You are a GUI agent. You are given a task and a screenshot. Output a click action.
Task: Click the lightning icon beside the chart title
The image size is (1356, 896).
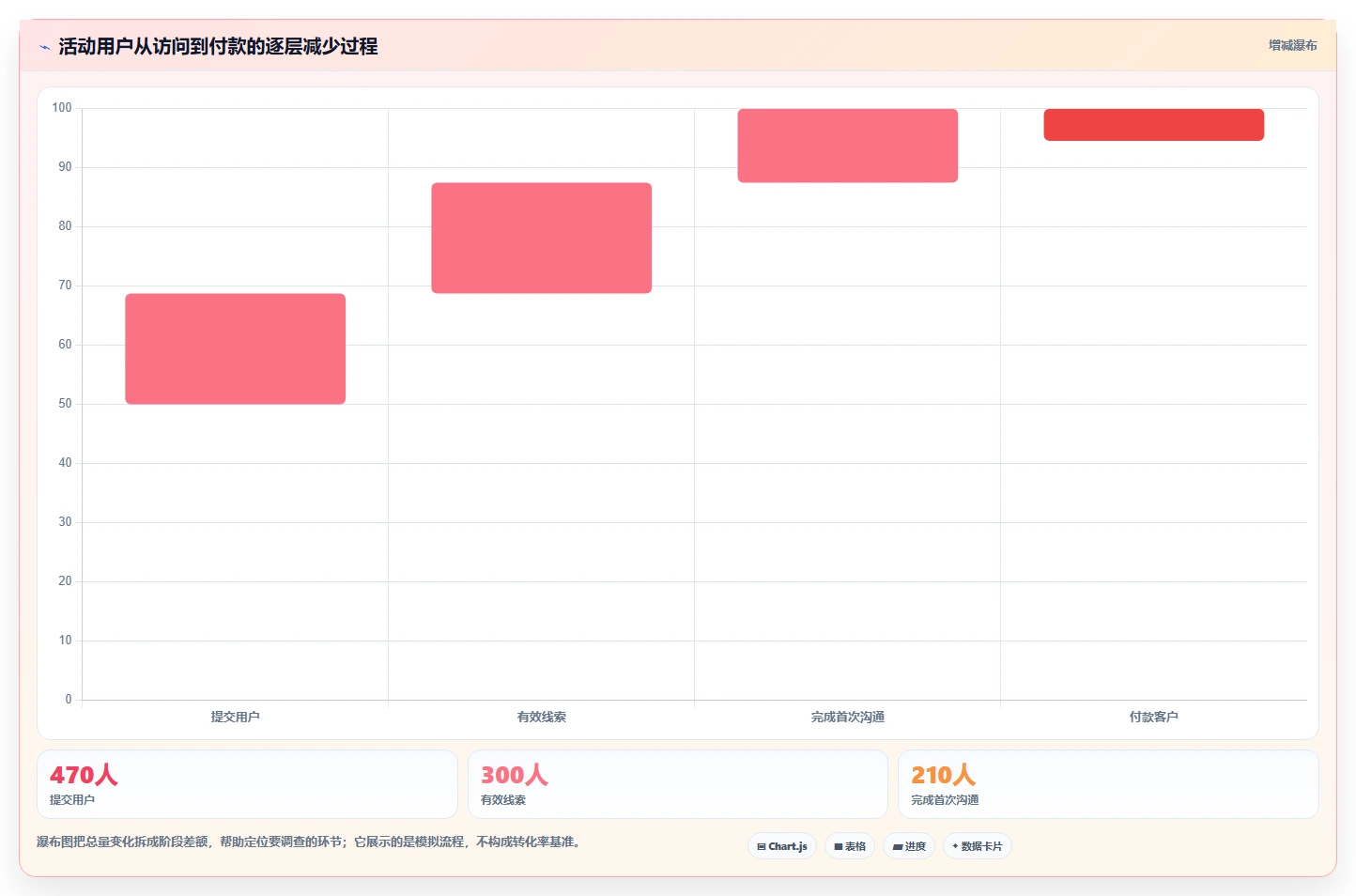(x=44, y=47)
